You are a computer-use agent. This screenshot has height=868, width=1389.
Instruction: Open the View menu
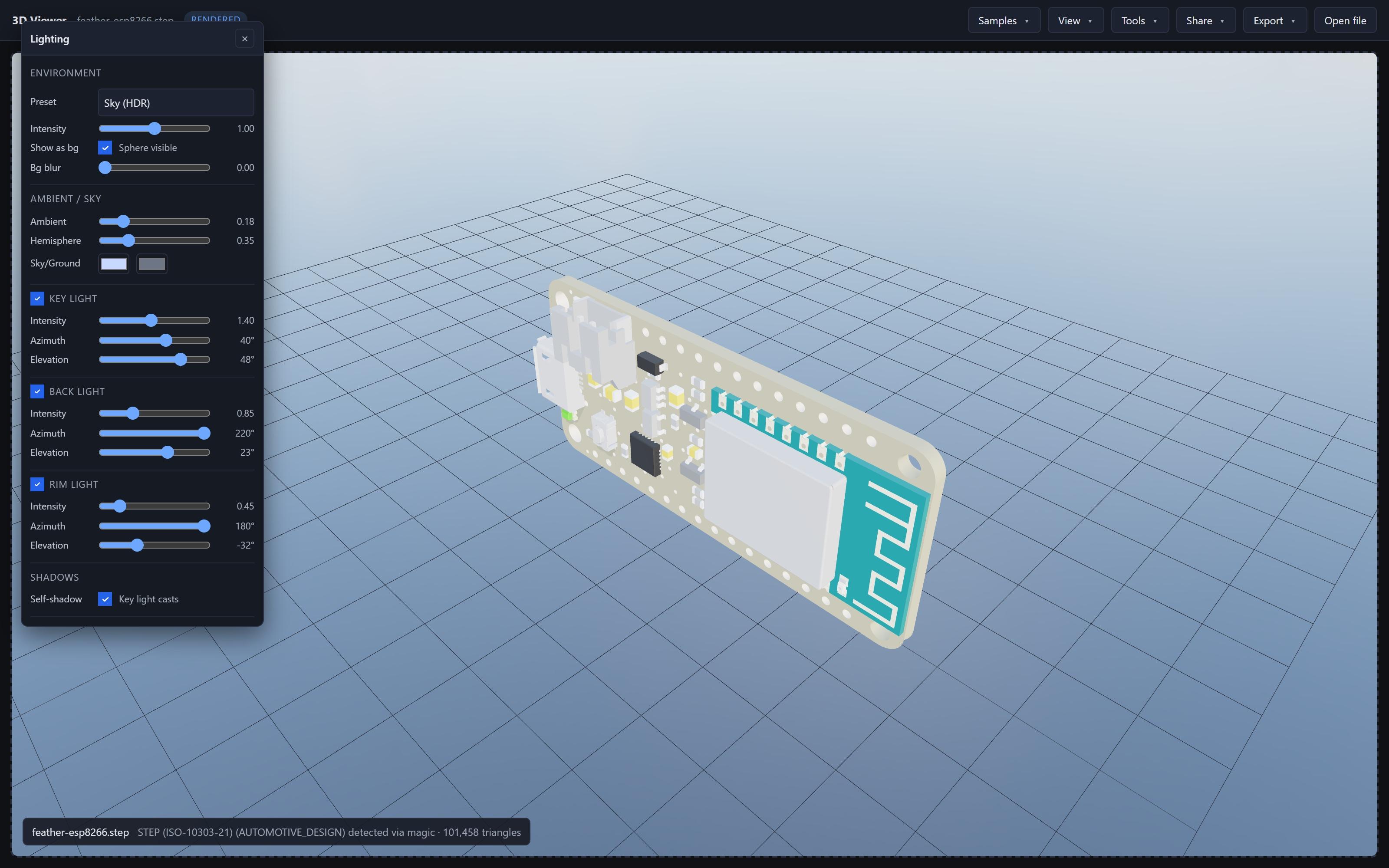[x=1076, y=21]
